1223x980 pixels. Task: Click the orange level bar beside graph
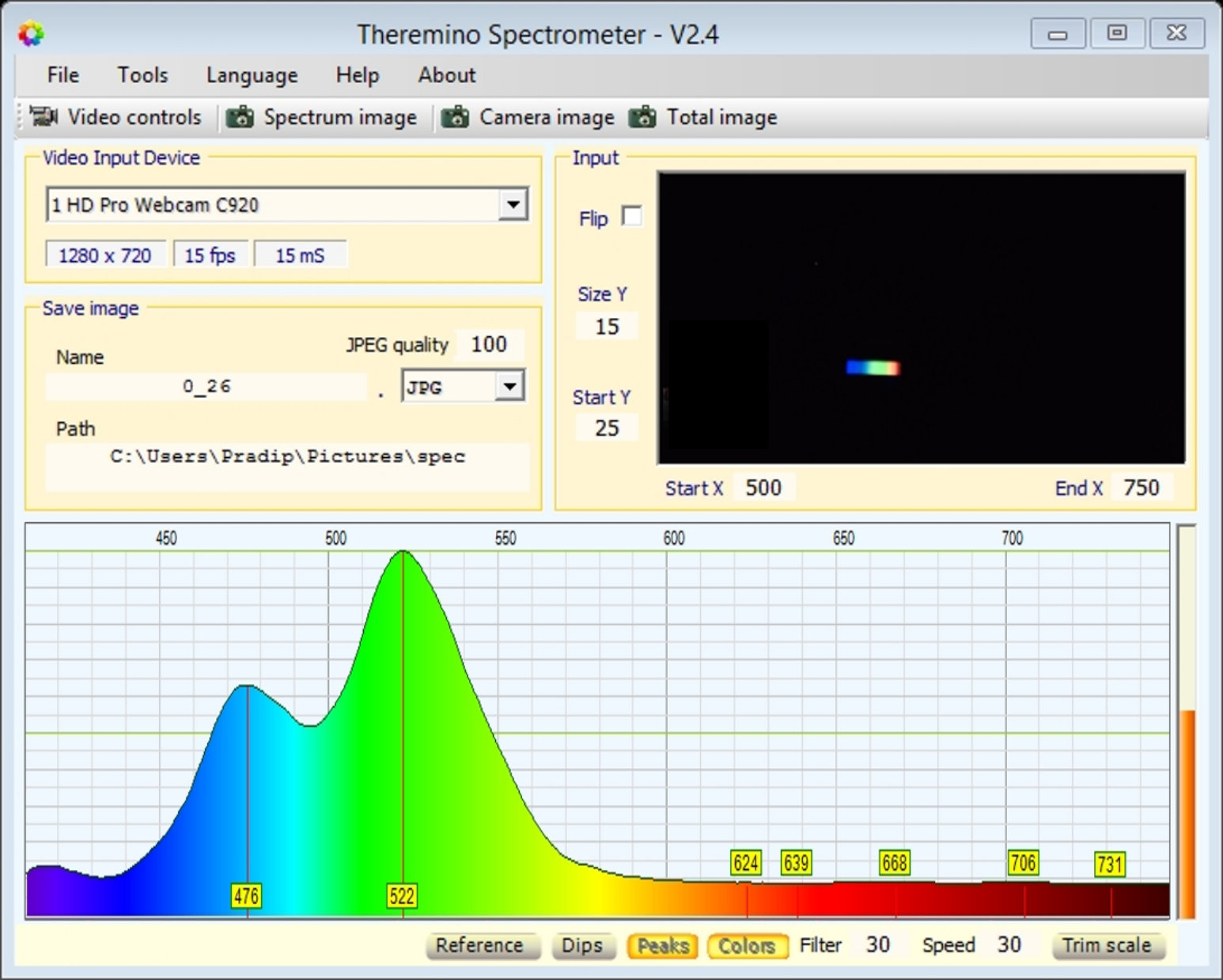1187,815
